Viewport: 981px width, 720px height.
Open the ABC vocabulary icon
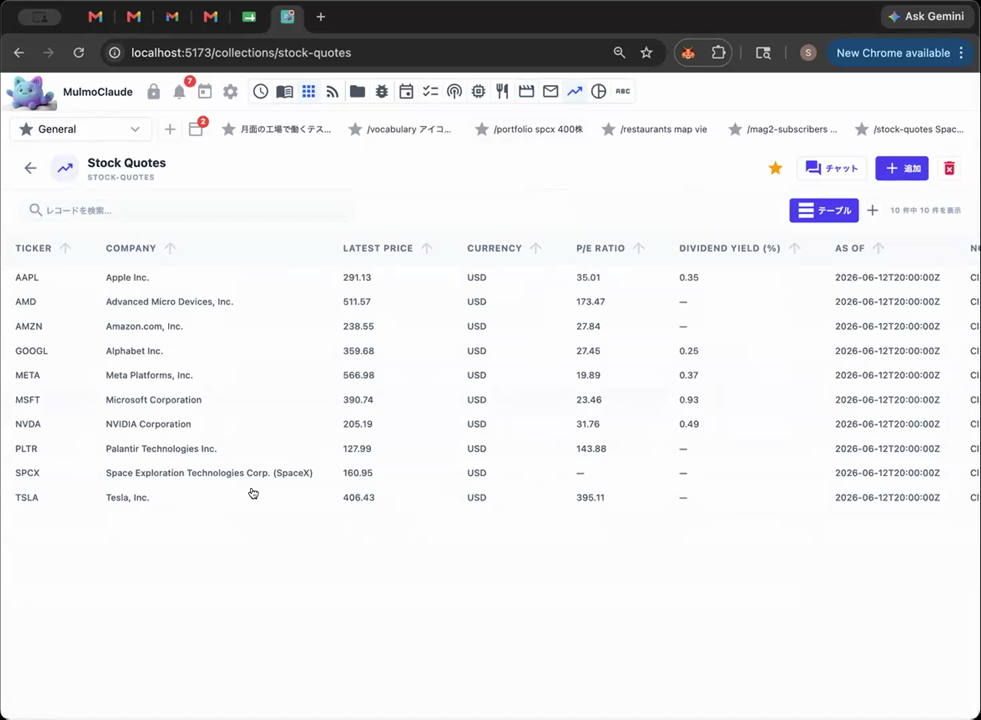click(x=623, y=91)
